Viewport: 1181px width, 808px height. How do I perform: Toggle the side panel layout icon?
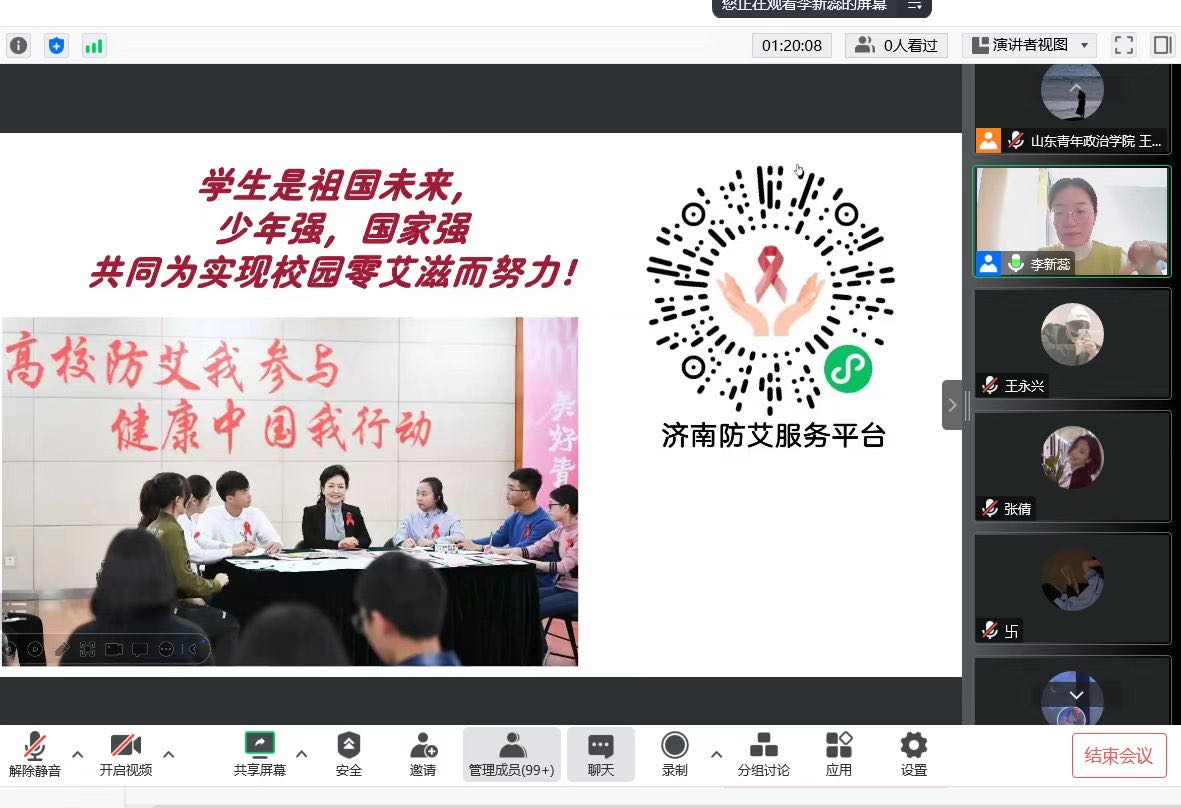pyautogui.click(x=1162, y=45)
